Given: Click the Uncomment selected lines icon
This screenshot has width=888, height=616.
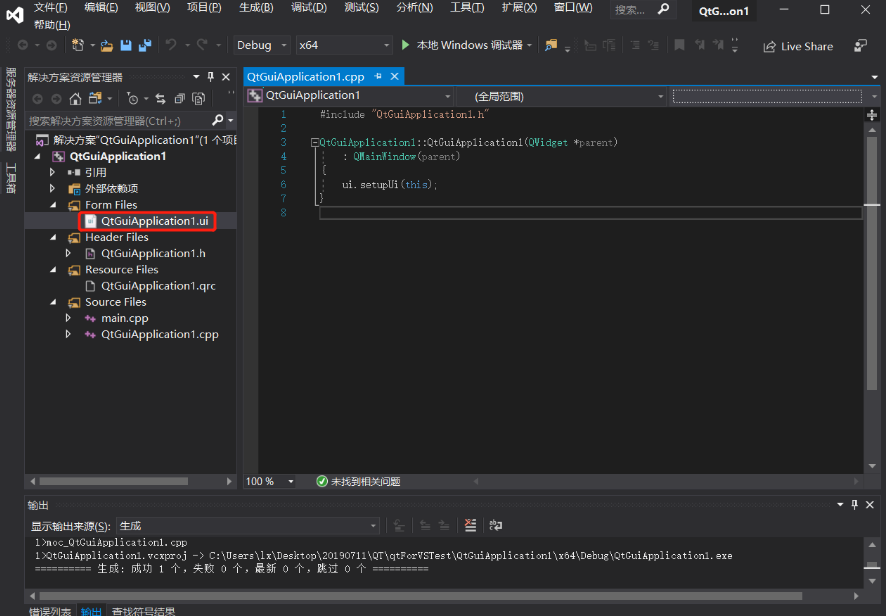Looking at the screenshot, I should tap(654, 45).
